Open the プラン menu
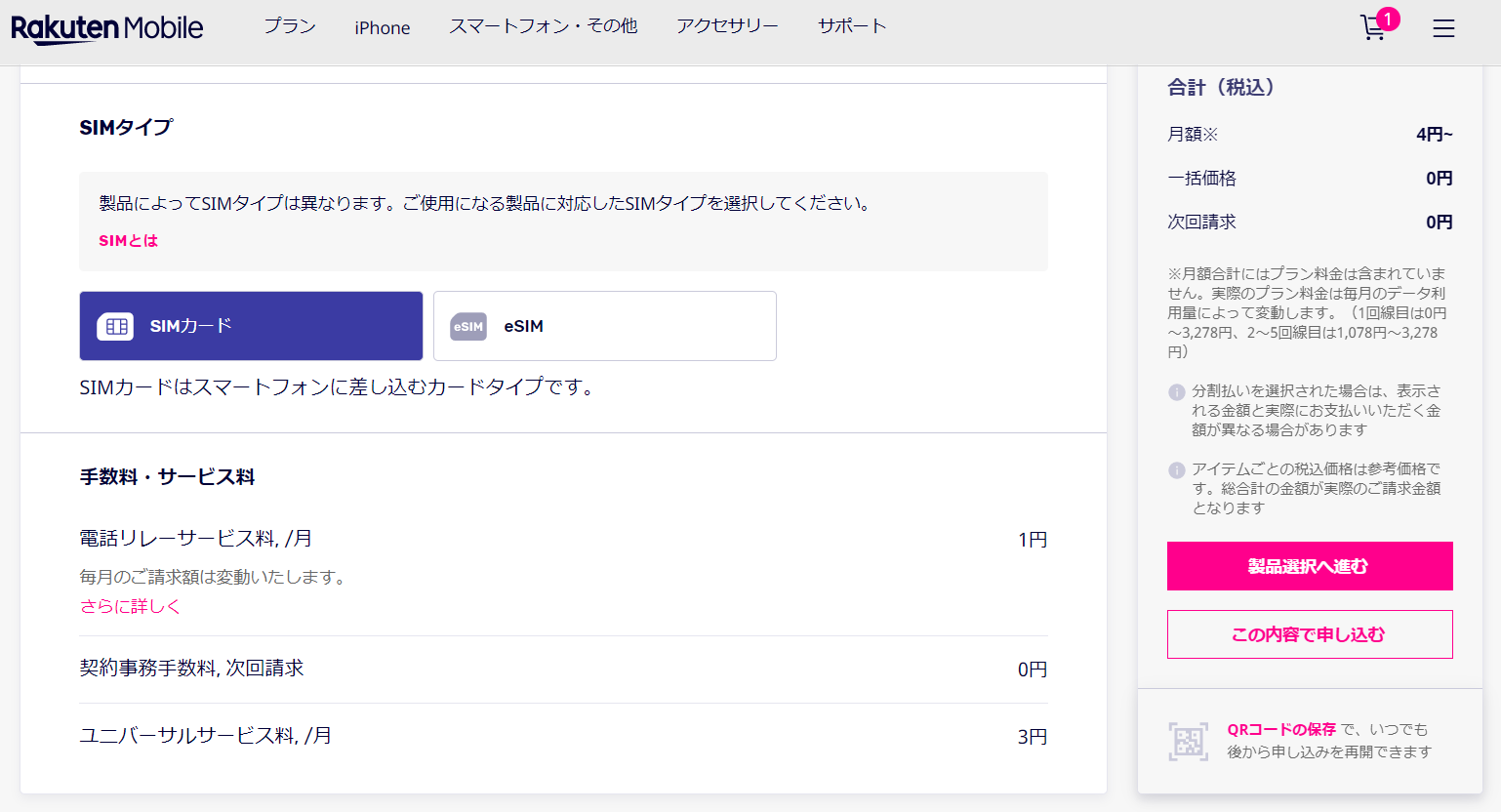This screenshot has height=812, width=1501. [290, 26]
